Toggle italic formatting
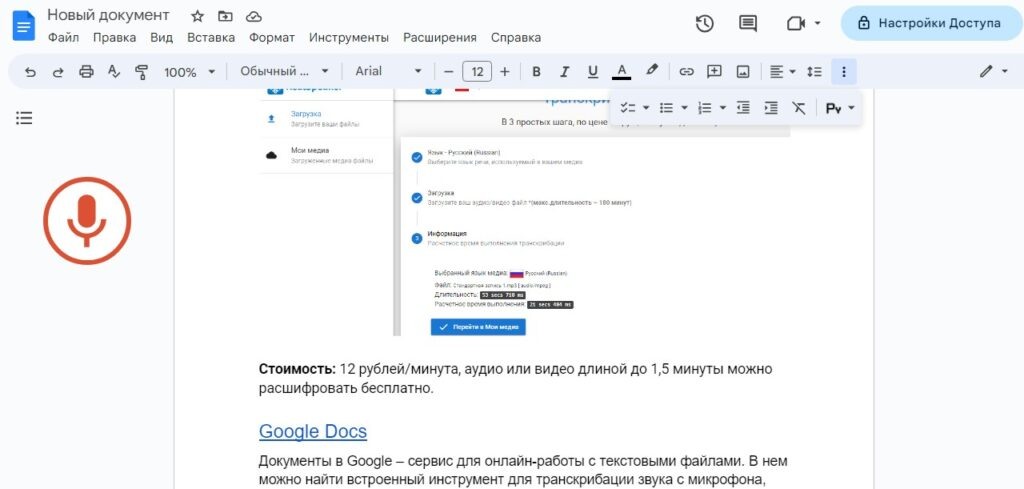Viewport: 1024px width, 489px height. pyautogui.click(x=564, y=72)
